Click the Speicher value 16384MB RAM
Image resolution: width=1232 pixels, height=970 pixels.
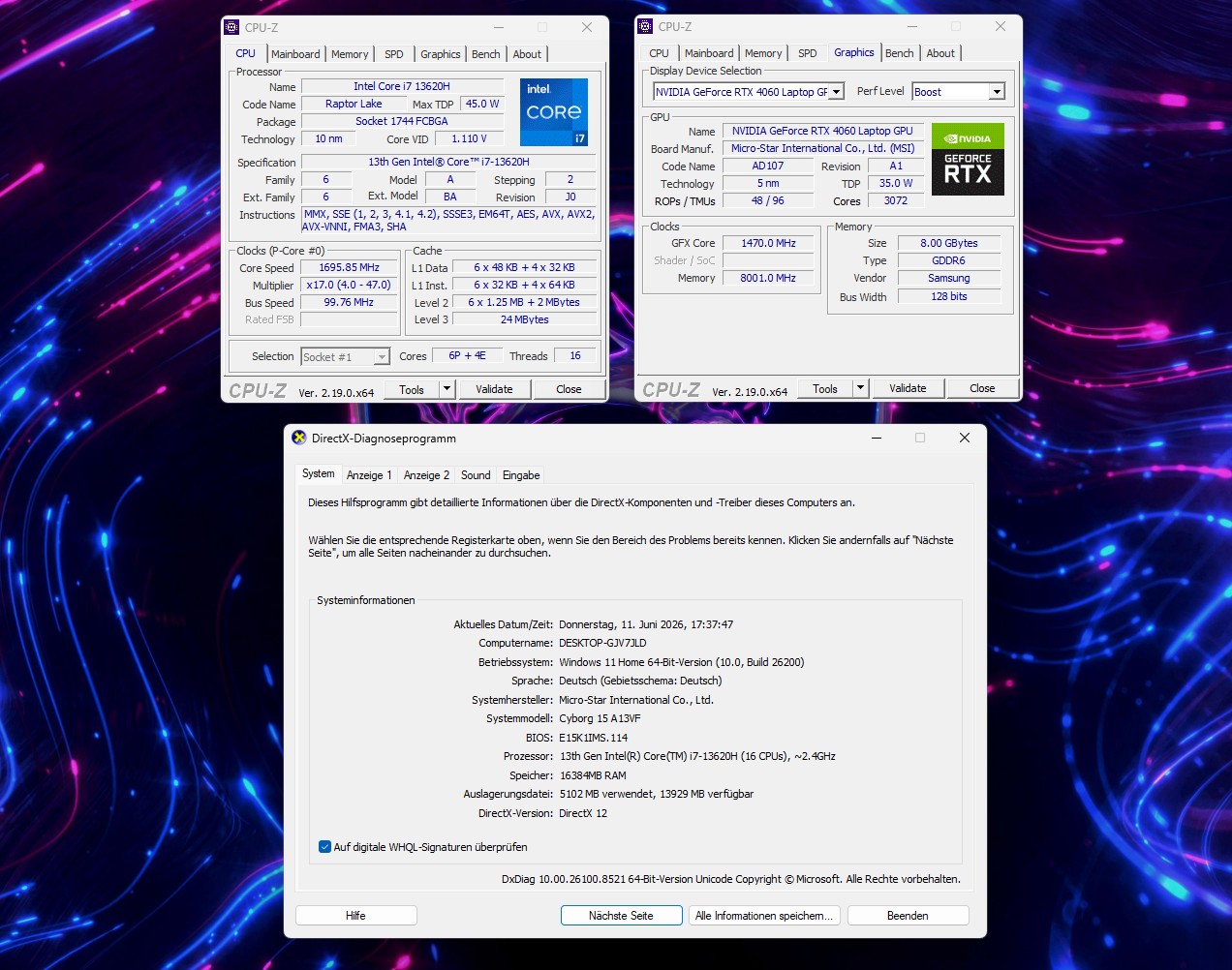coord(593,775)
